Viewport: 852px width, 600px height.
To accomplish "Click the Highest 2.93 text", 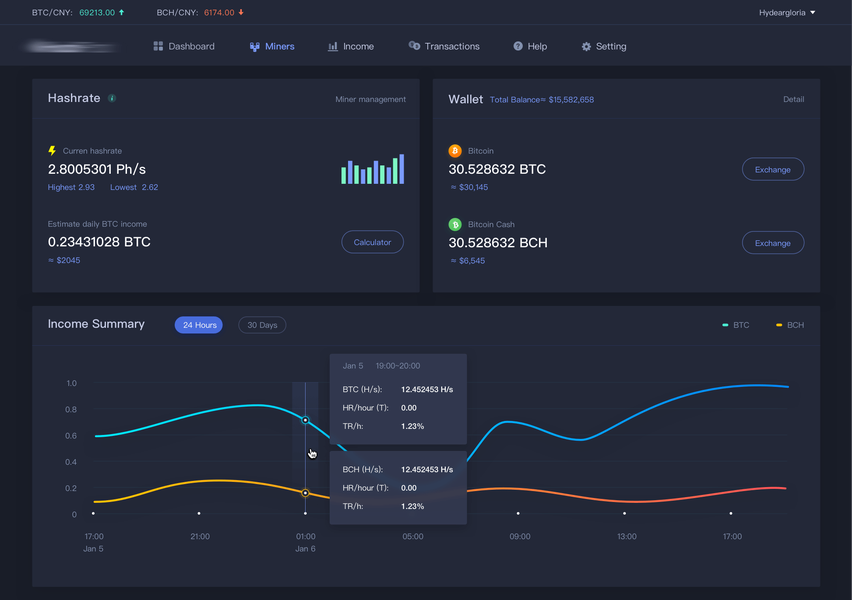I will coord(71,187).
